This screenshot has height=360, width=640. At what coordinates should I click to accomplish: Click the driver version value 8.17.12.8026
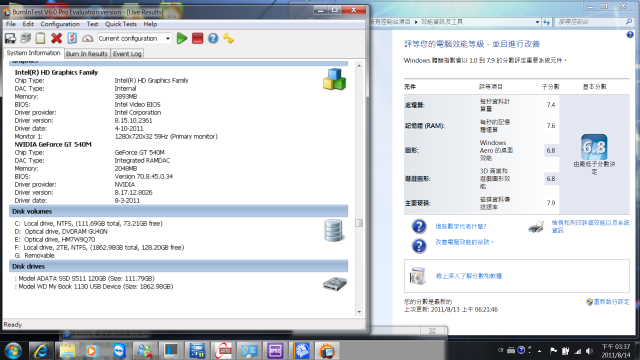coord(133,193)
